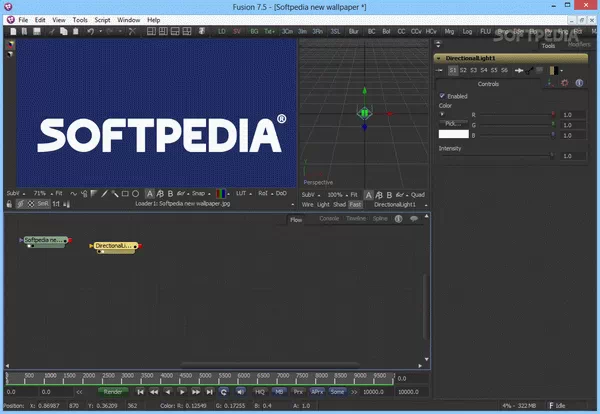Select the Softpedia loader node in flow
Viewport: 600px width, 414px height.
click(x=44, y=241)
